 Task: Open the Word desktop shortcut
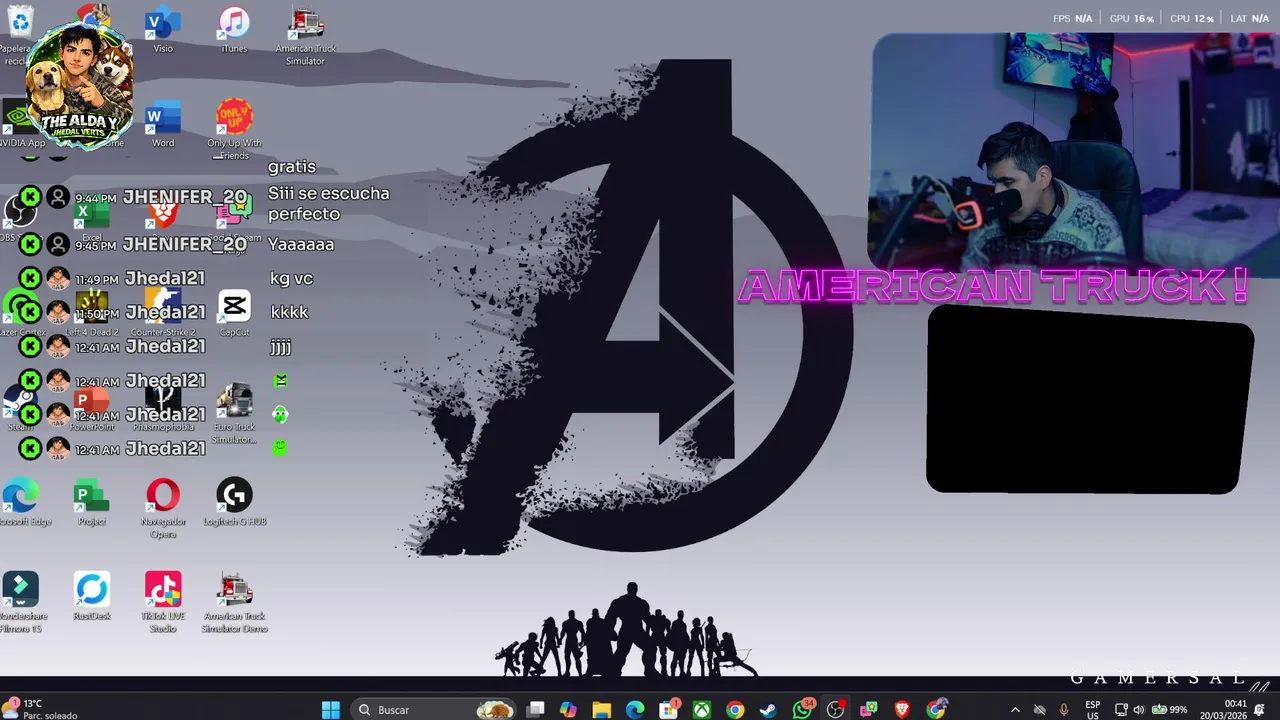pos(162,124)
